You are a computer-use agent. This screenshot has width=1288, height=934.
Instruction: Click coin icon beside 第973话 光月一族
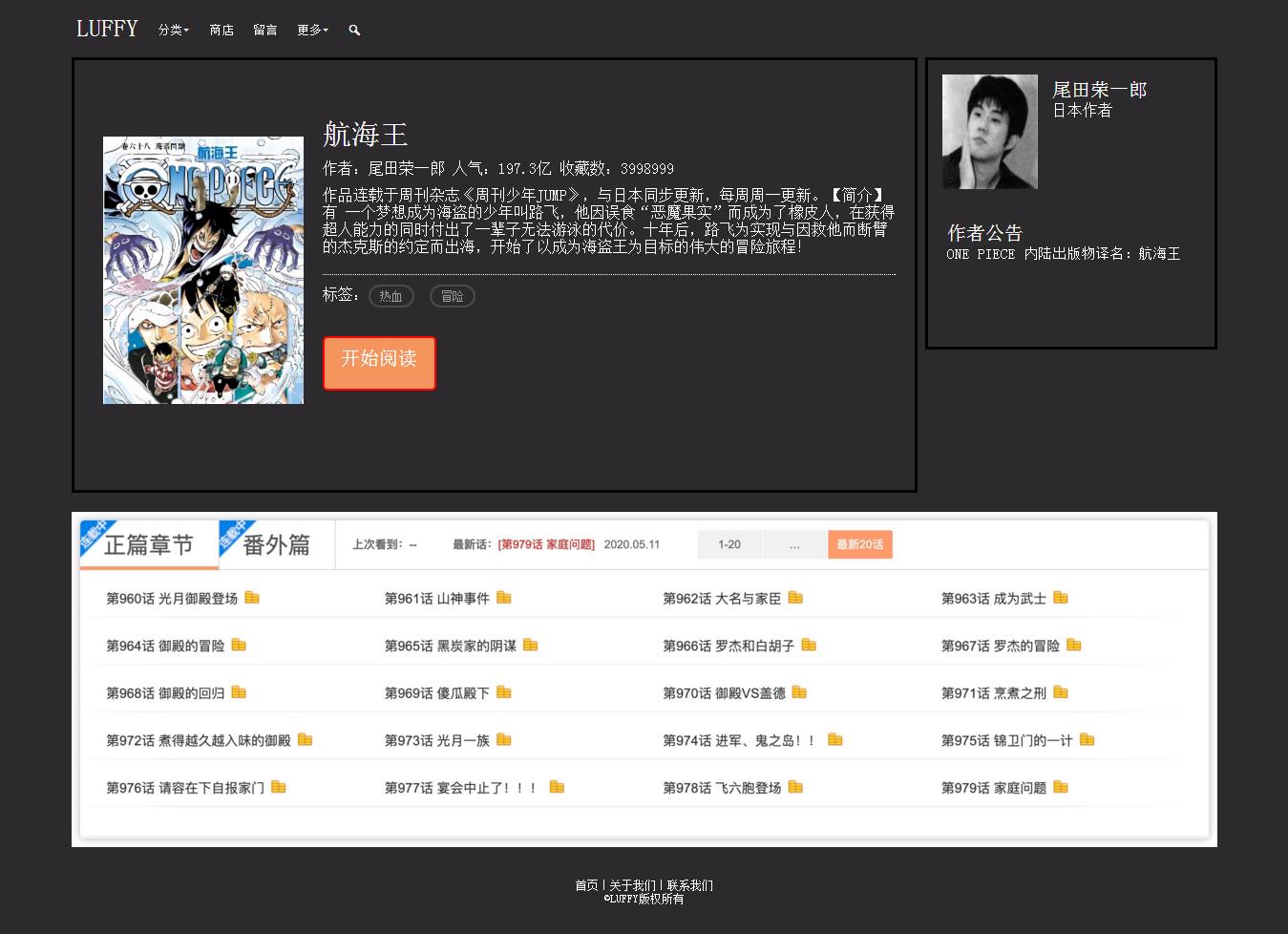[x=504, y=740]
